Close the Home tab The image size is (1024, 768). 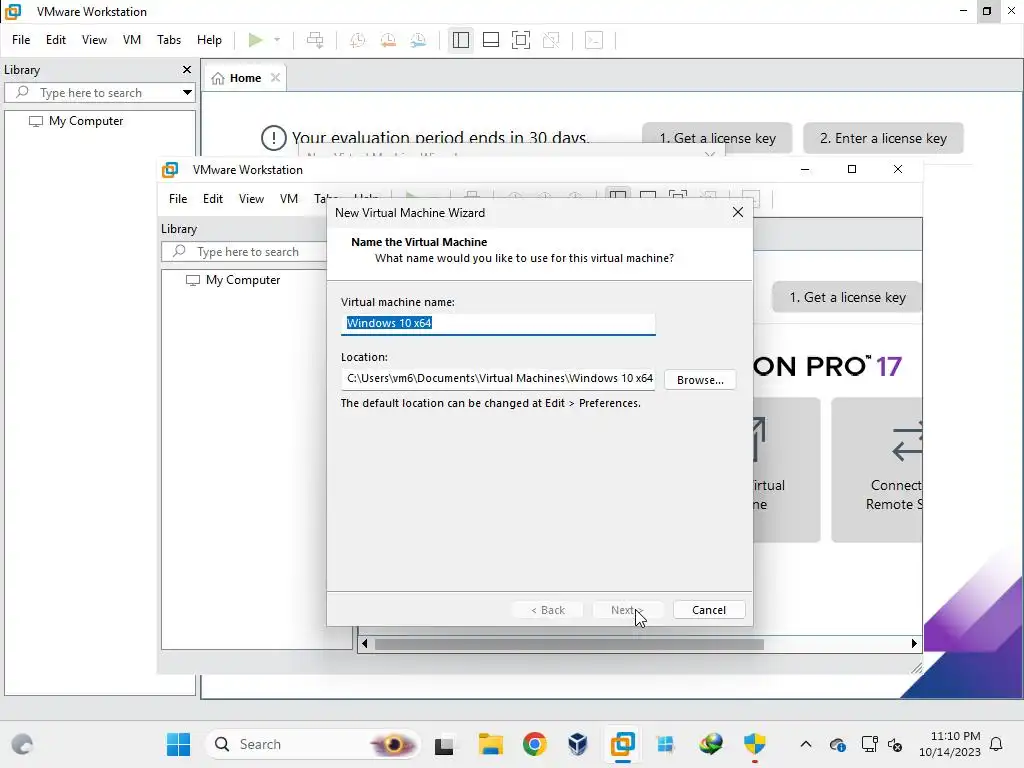tap(276, 78)
